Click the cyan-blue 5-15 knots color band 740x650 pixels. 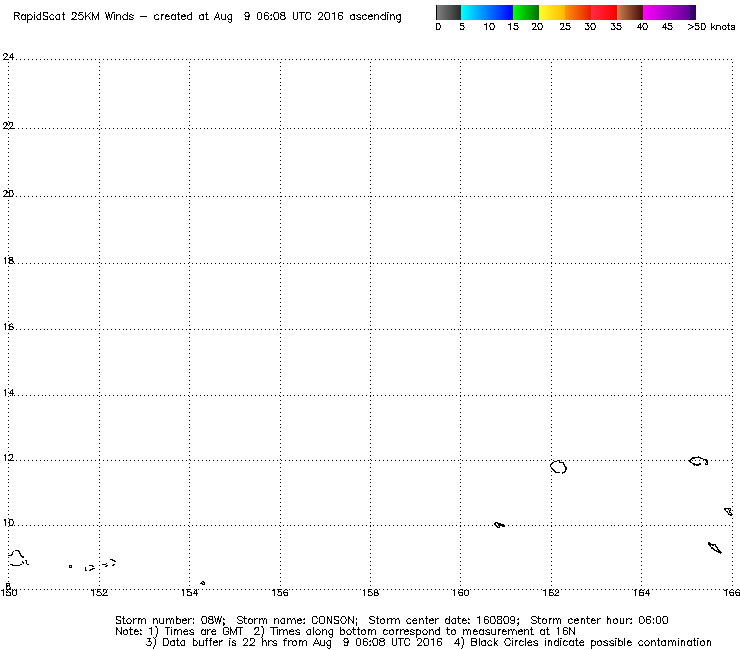coord(487,12)
